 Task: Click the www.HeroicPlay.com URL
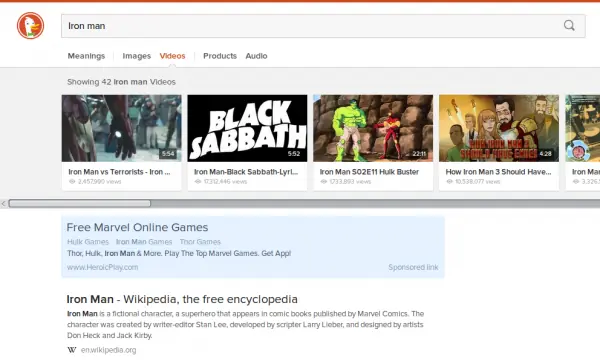(x=103, y=267)
